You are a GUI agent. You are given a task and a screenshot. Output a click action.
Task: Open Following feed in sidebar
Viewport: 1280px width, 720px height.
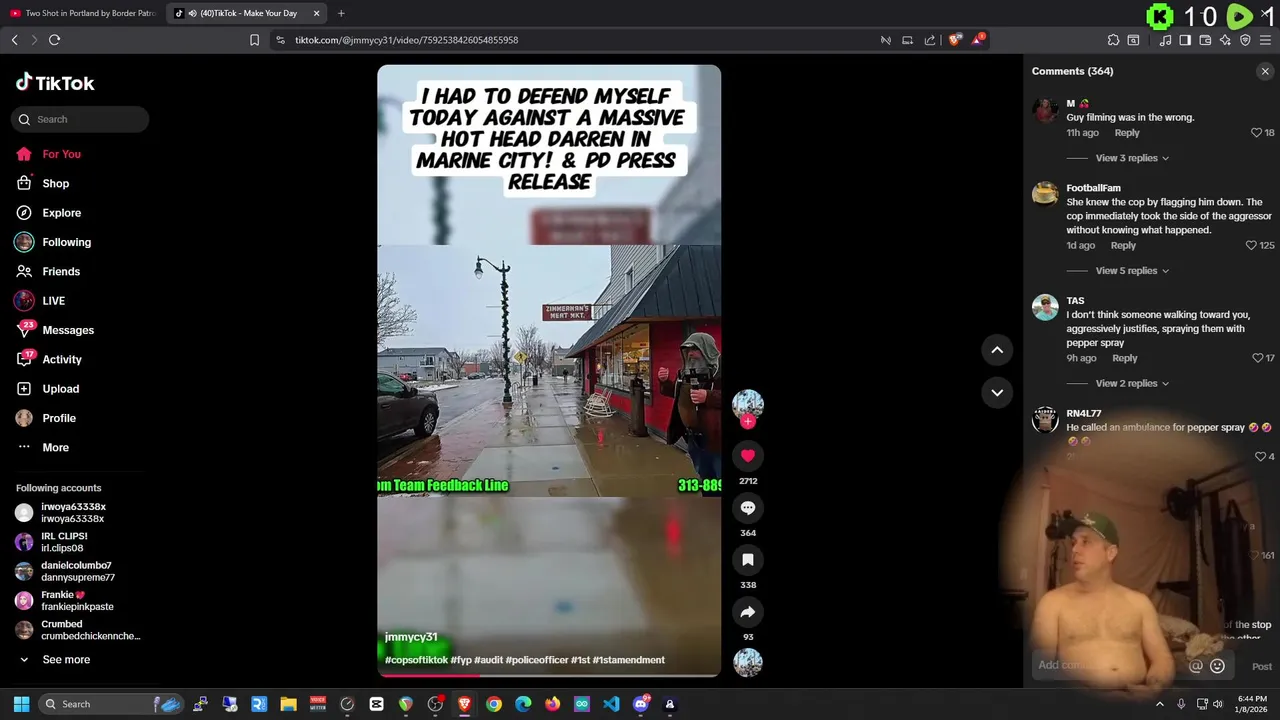click(66, 242)
